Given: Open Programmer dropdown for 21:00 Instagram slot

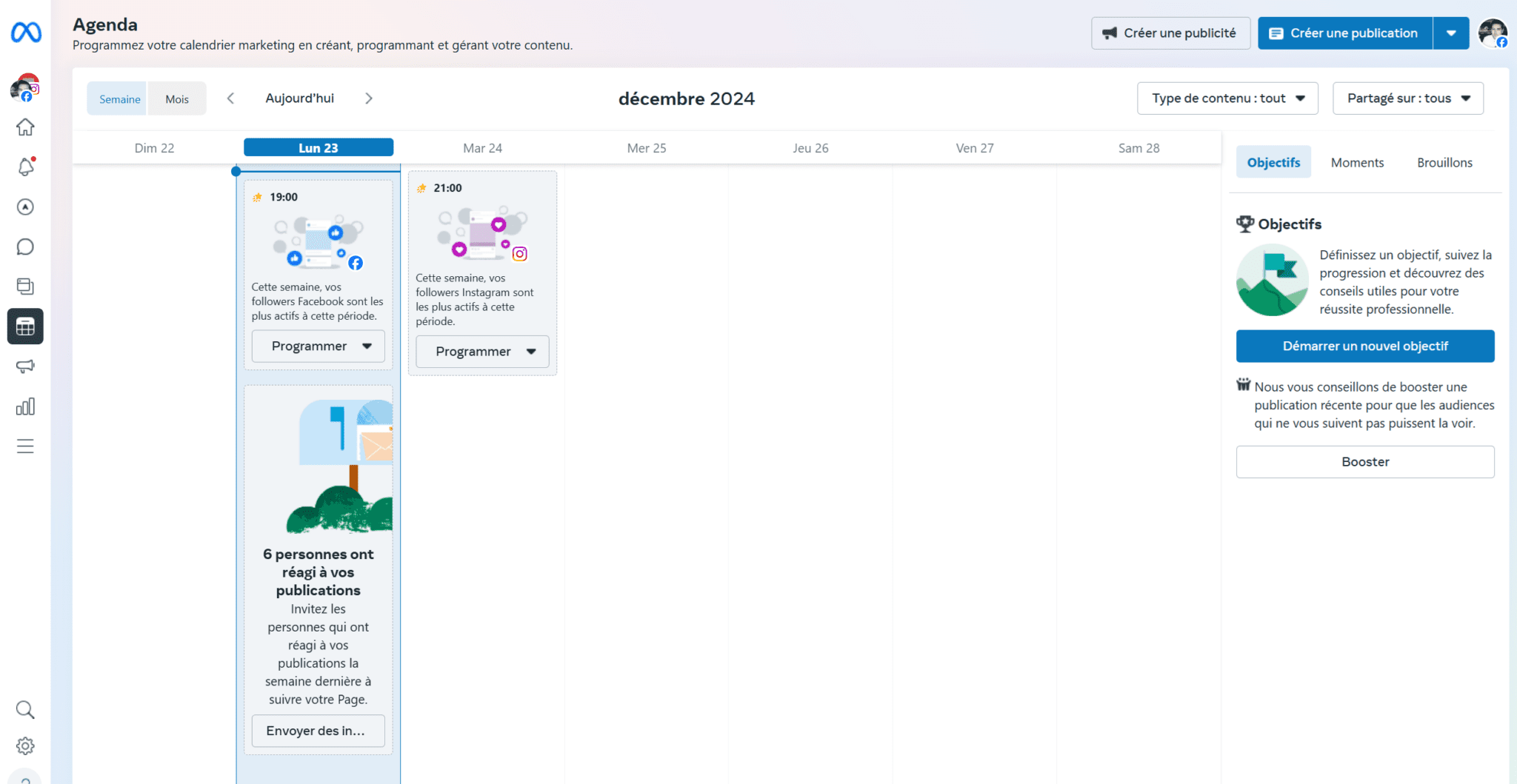Looking at the screenshot, I should click(482, 352).
